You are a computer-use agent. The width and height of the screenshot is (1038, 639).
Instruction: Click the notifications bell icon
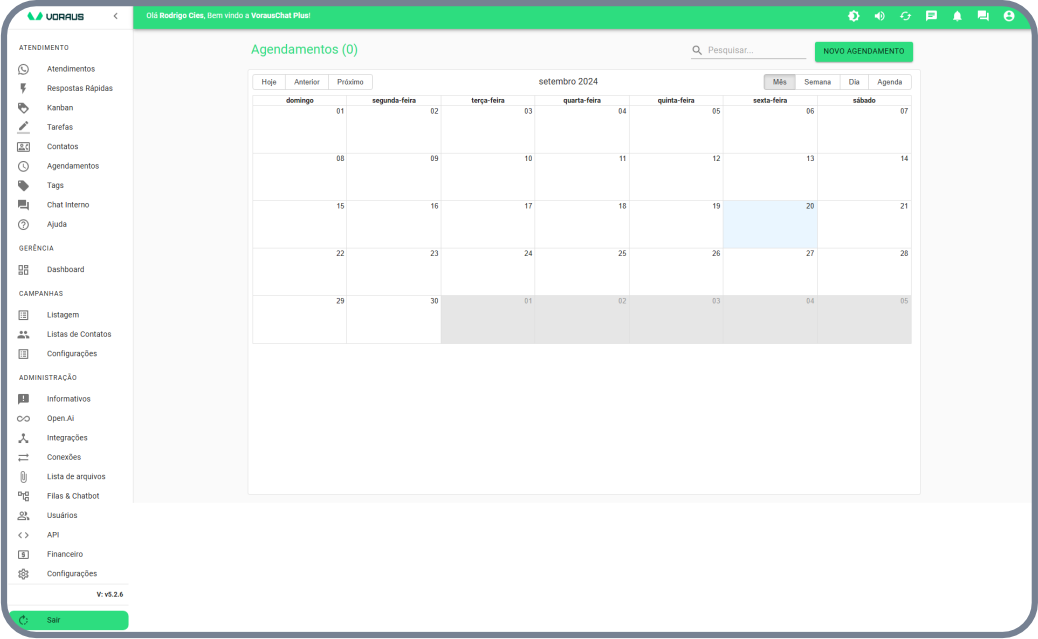[x=957, y=16]
